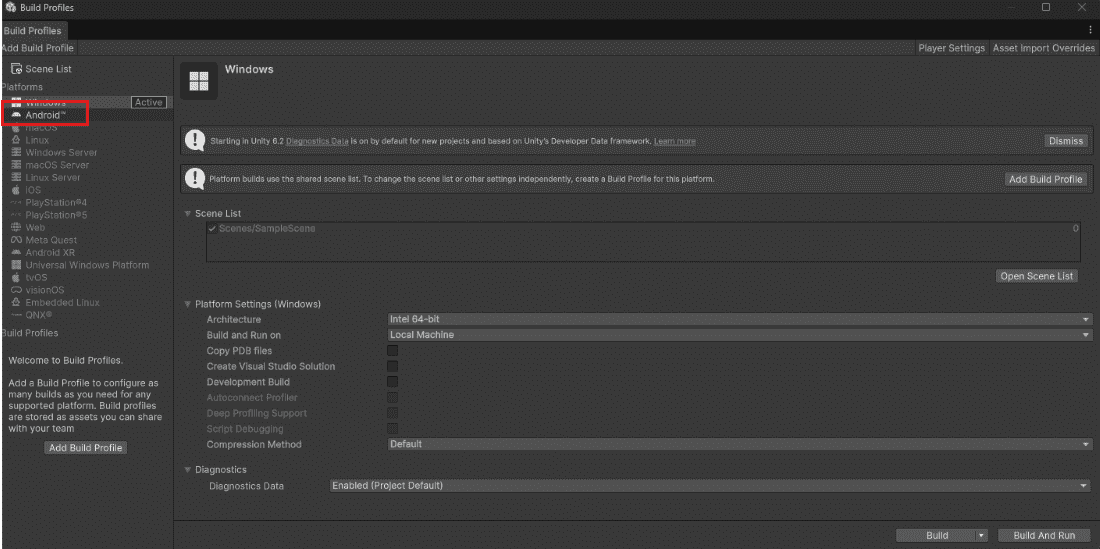Click the Unity logo in the title bar

pyautogui.click(x=11, y=7)
